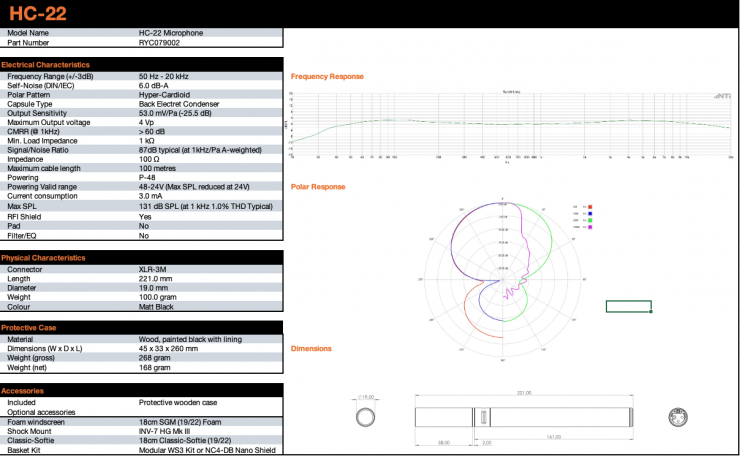The width and height of the screenshot is (740, 456).
Task: Click the microphone side-view dimension drawing
Action: [x=518, y=415]
